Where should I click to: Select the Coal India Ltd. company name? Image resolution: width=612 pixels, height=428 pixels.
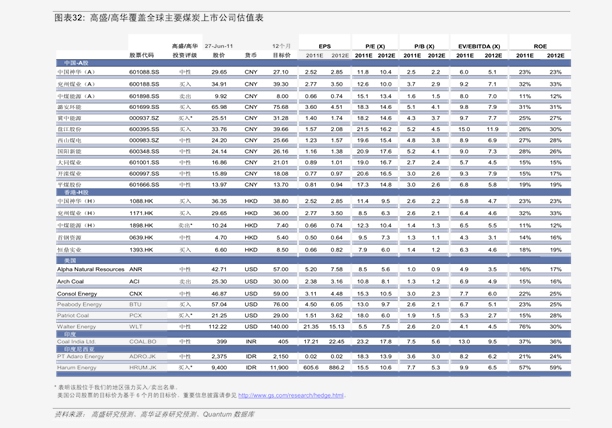tap(76, 341)
